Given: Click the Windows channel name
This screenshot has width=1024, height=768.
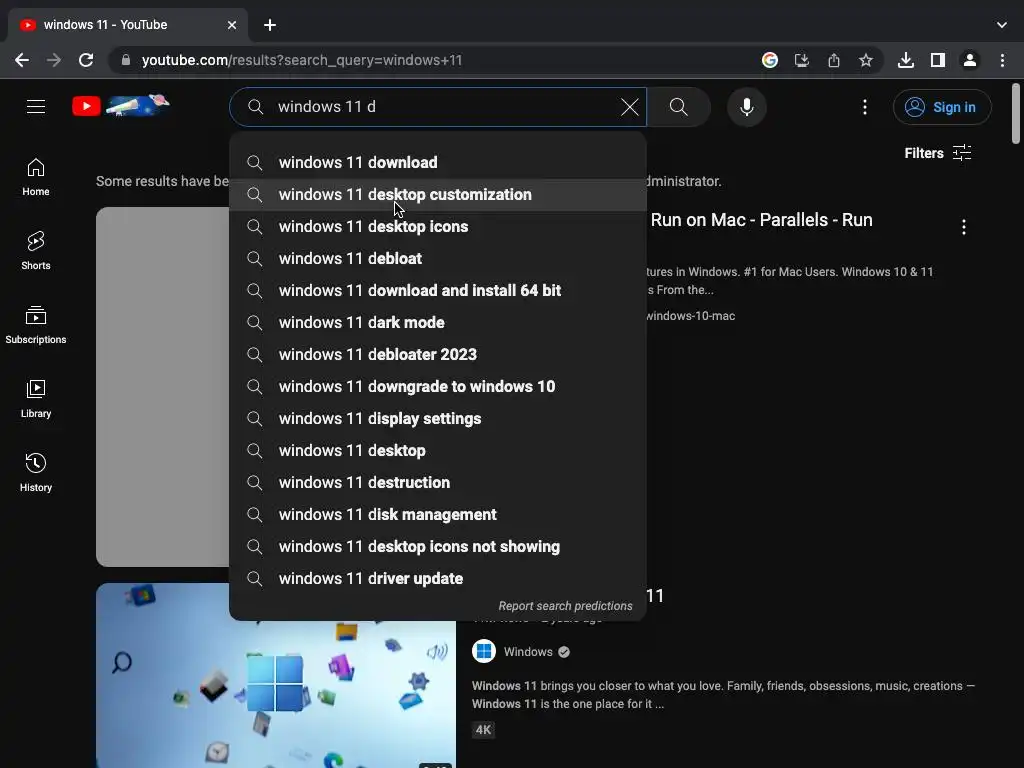Looking at the screenshot, I should click(528, 652).
